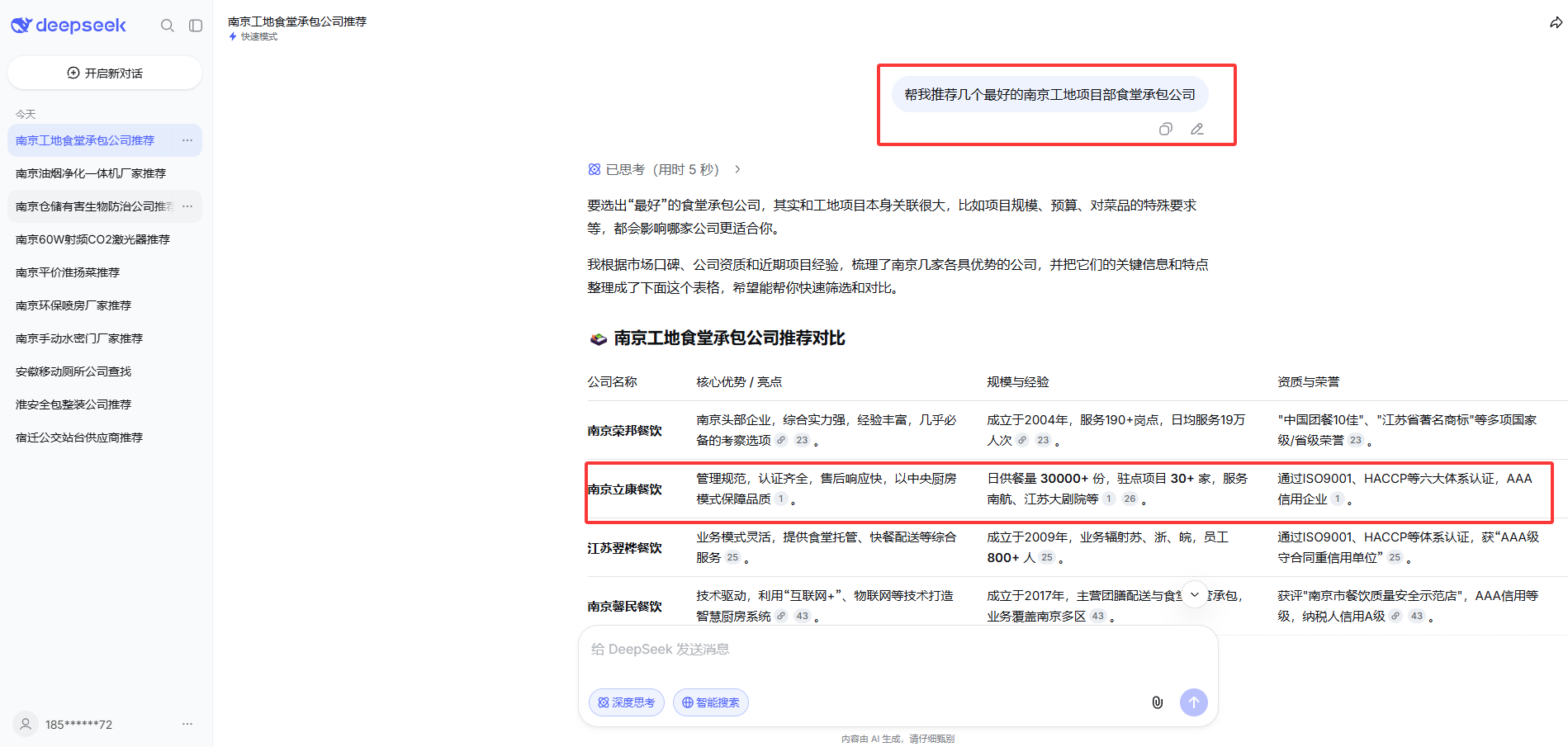1568x747 pixels.
Task: Click the 今天 section label in sidebar
Action: tap(26, 114)
